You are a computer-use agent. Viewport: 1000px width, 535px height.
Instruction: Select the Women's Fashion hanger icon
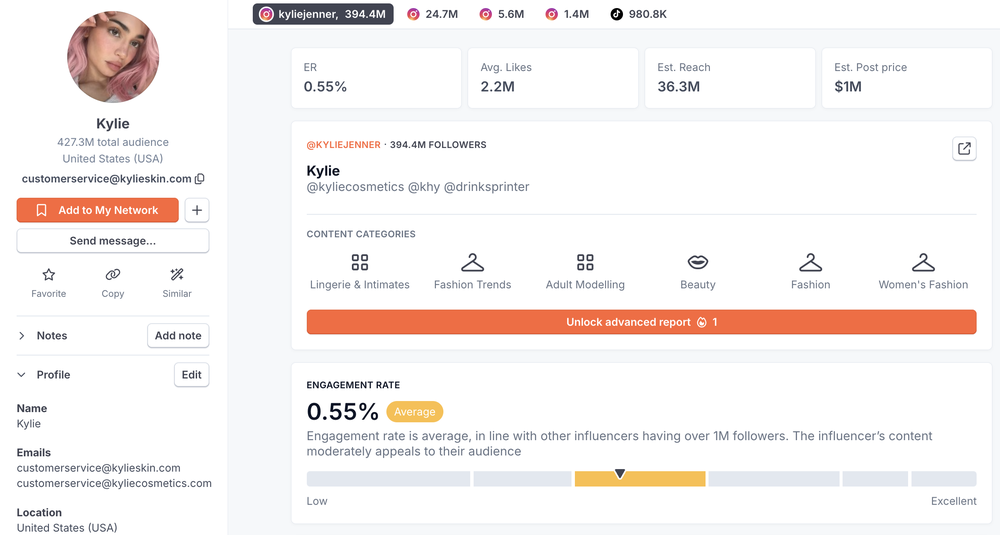point(923,262)
